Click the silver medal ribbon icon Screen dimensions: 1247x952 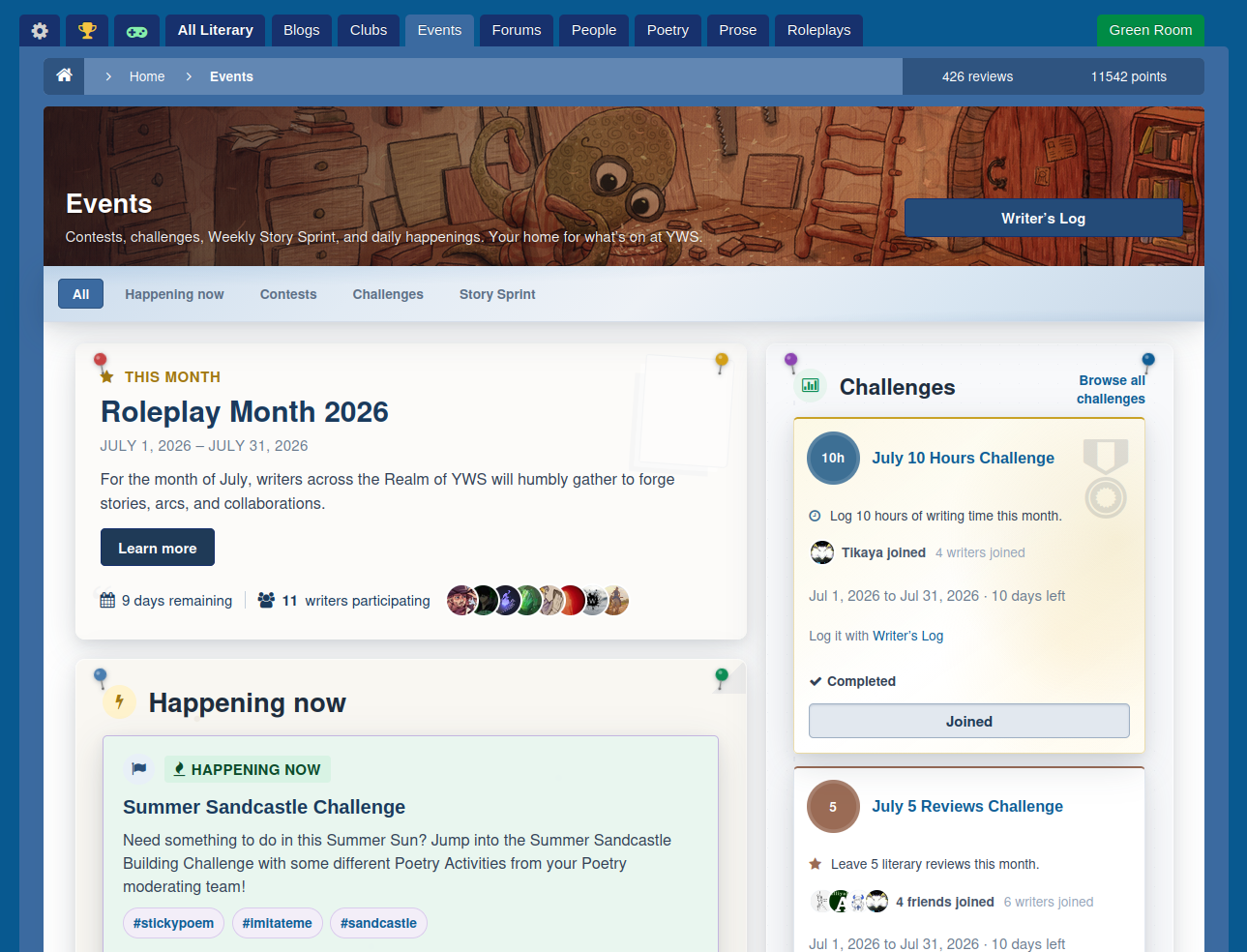tap(1106, 478)
